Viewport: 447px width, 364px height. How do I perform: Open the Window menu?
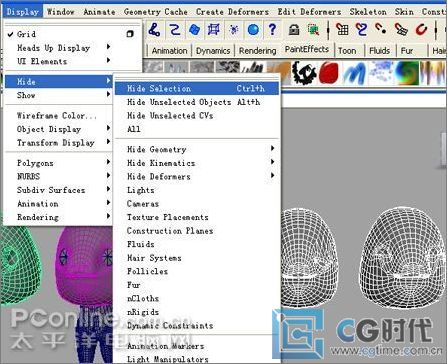61,12
